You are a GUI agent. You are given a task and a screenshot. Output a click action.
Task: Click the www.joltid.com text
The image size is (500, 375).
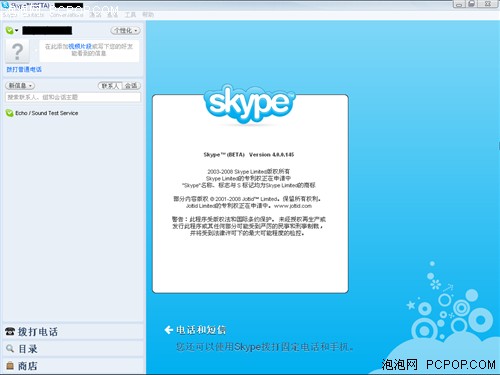point(293,206)
